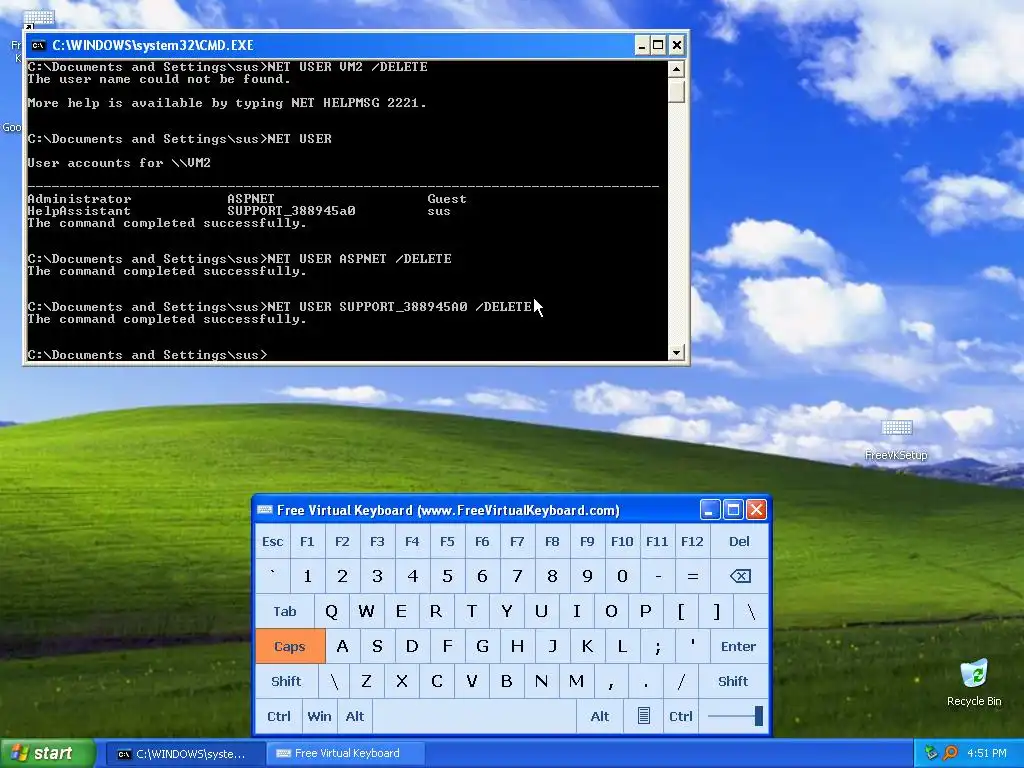Click the F1 key
The image size is (1024, 768).
click(307, 541)
